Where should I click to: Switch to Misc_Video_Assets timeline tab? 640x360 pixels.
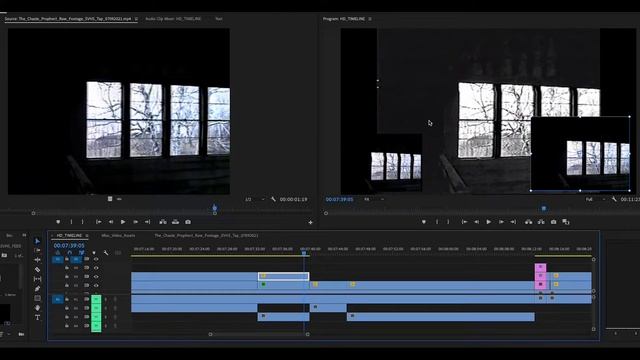118,236
